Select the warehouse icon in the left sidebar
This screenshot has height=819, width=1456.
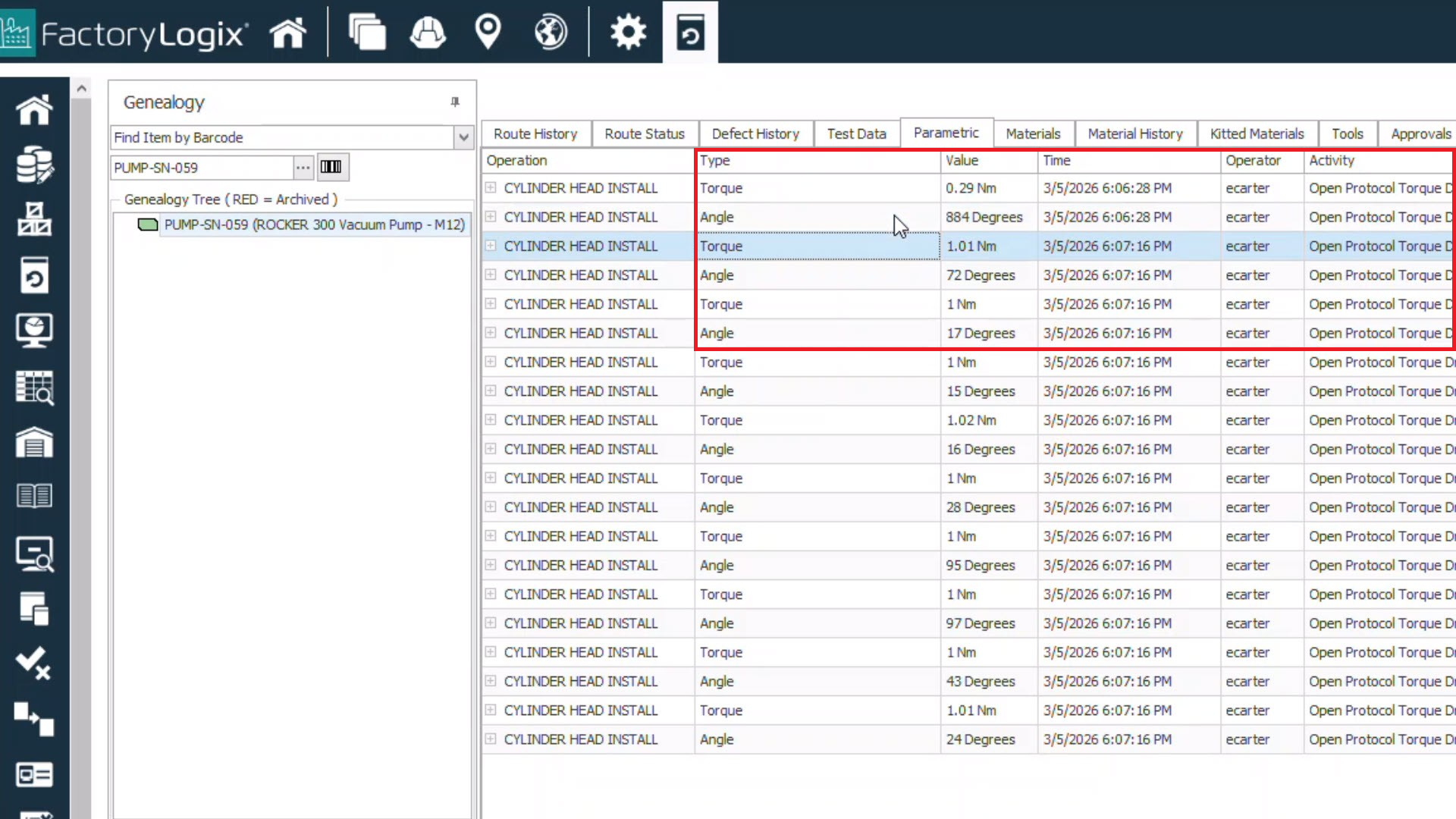coord(34,442)
